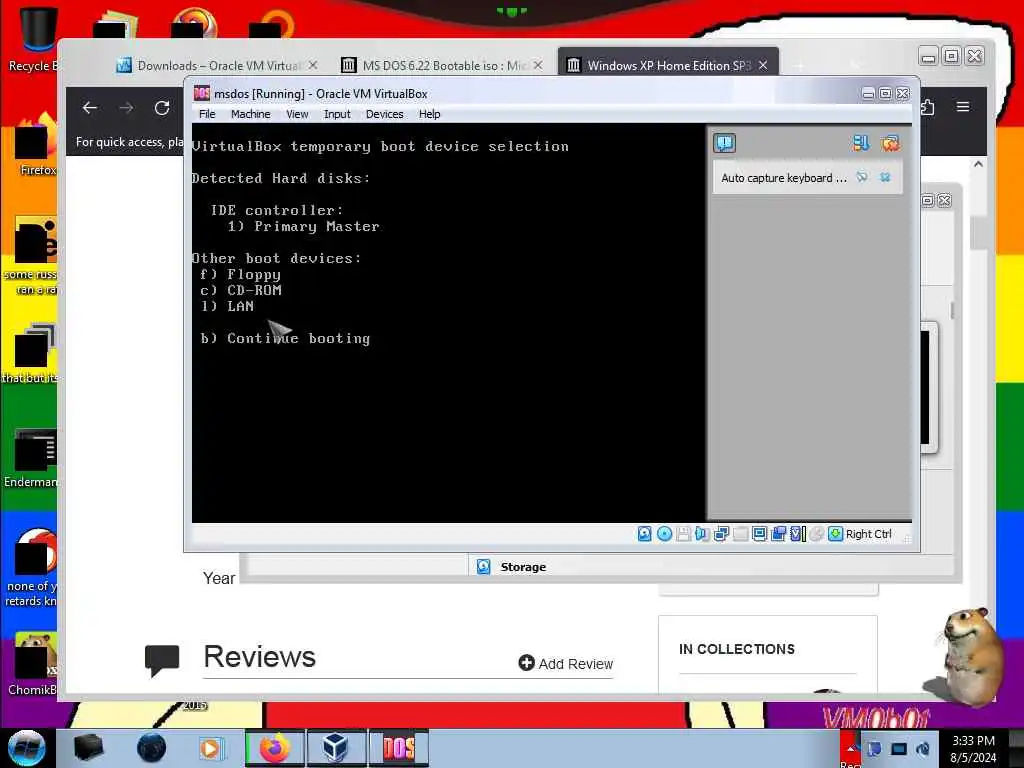This screenshot has width=1024, height=768.
Task: Click the keep finished notifications icon
Action: coord(860,143)
